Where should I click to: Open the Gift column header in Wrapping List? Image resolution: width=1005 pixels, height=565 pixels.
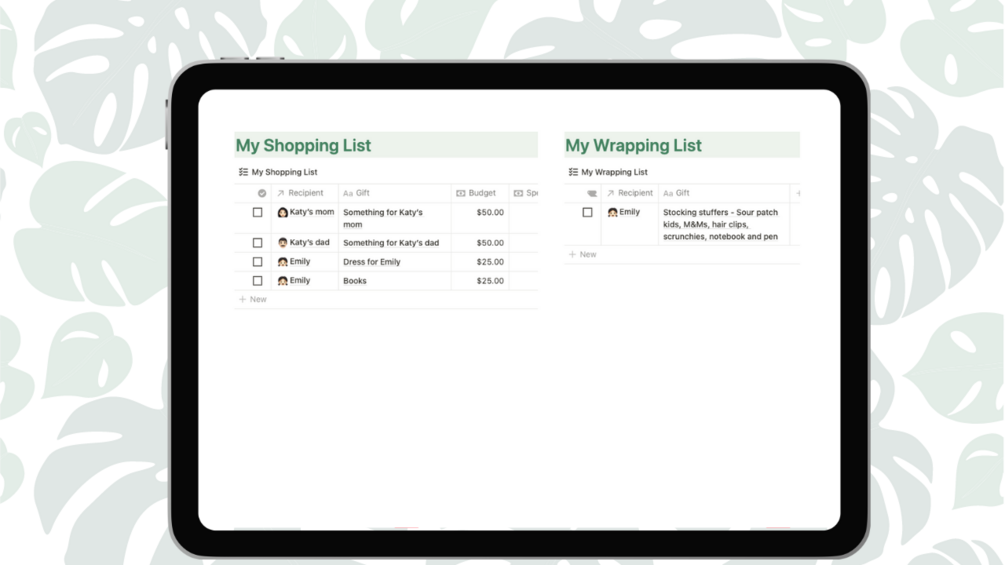724,193
